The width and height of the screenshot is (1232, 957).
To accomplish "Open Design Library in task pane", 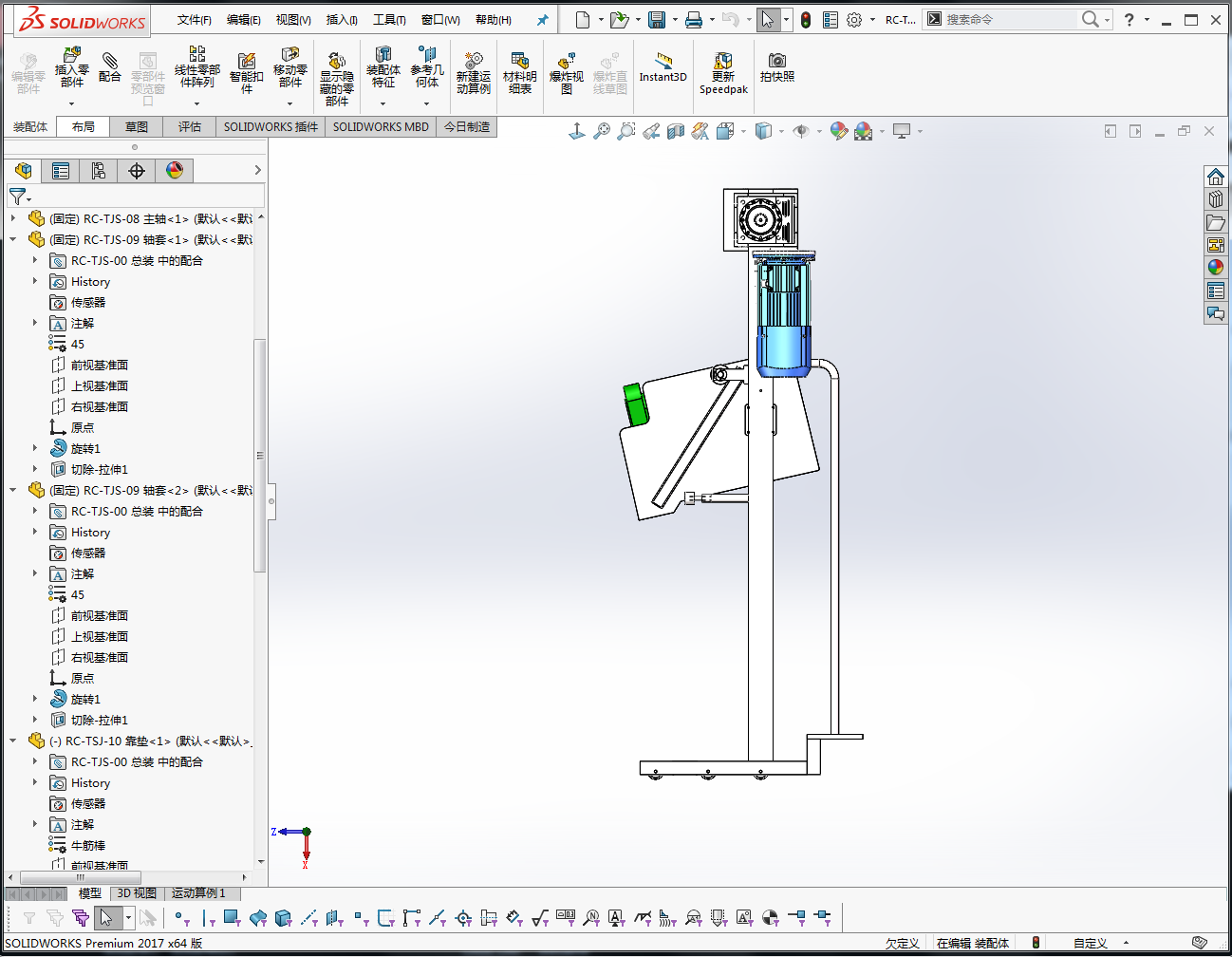I will pyautogui.click(x=1216, y=199).
